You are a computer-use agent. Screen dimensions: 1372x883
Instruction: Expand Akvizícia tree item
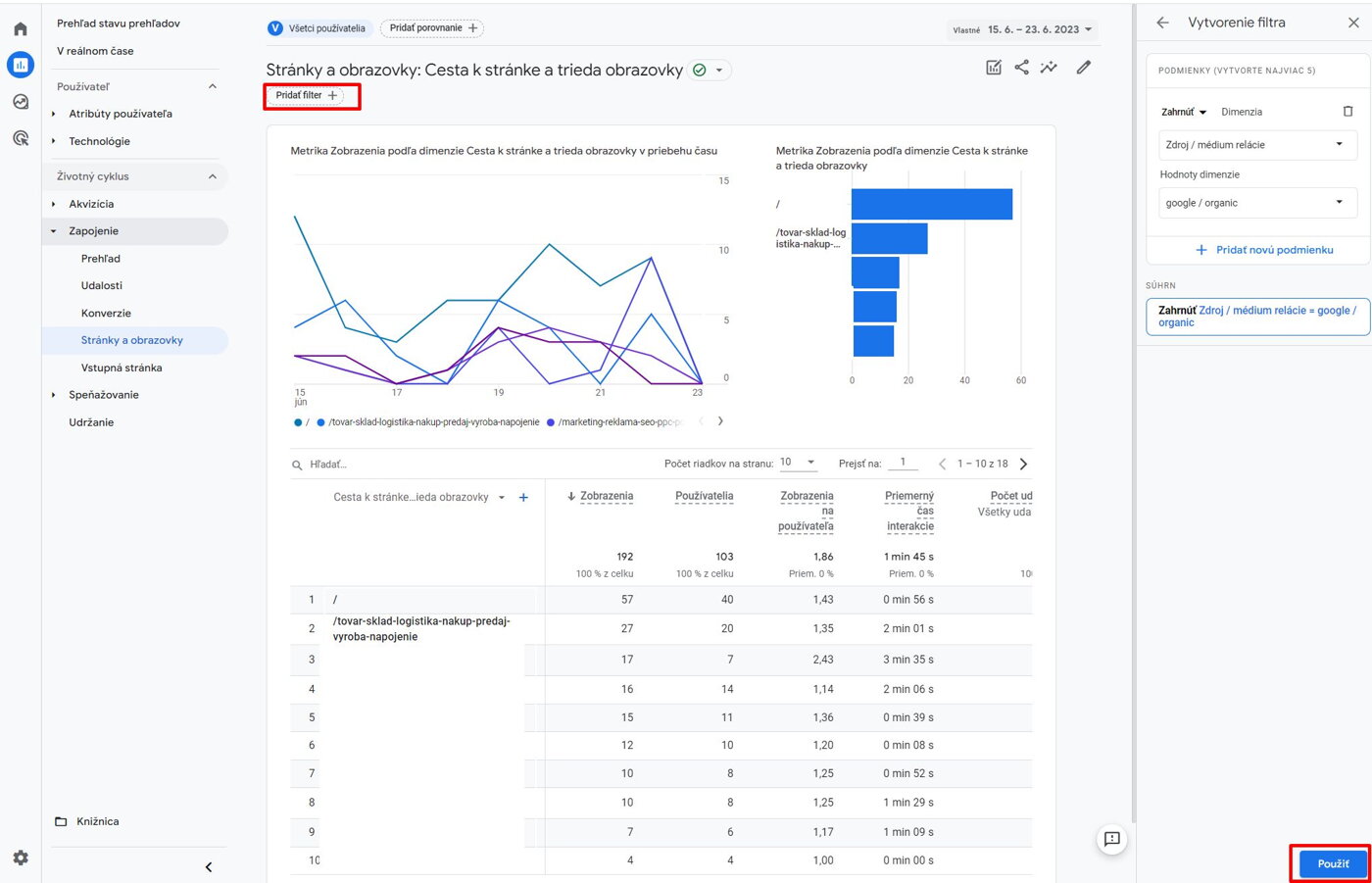pos(54,204)
